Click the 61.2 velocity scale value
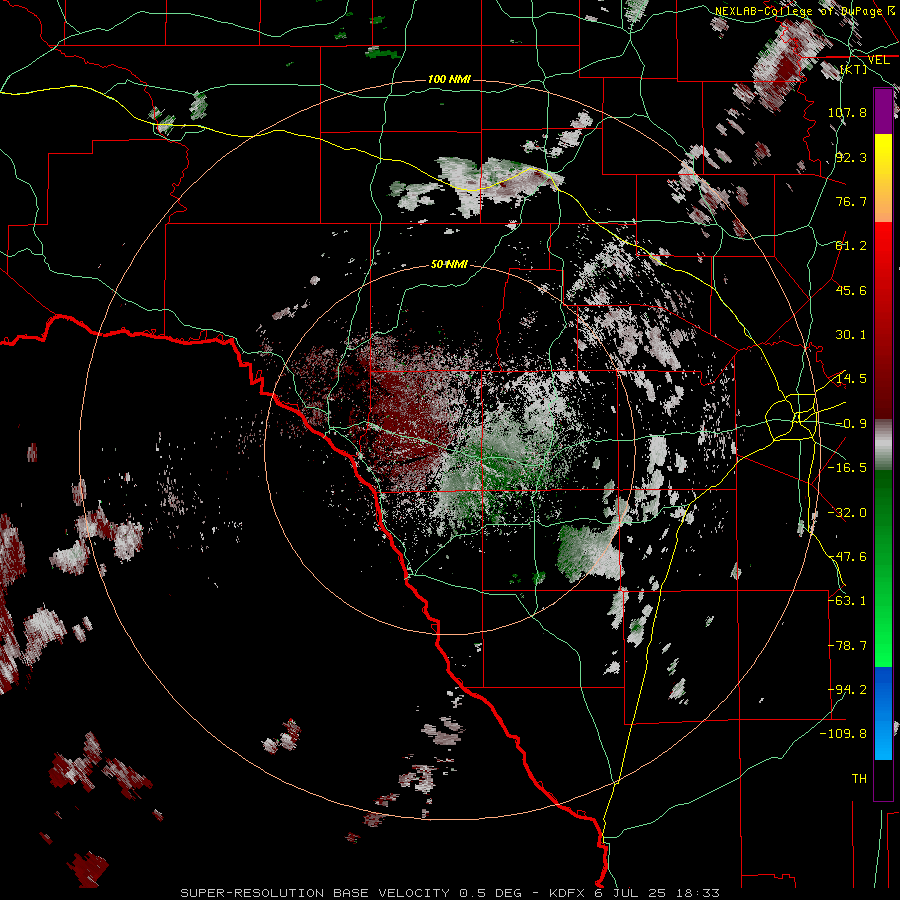 tap(851, 246)
